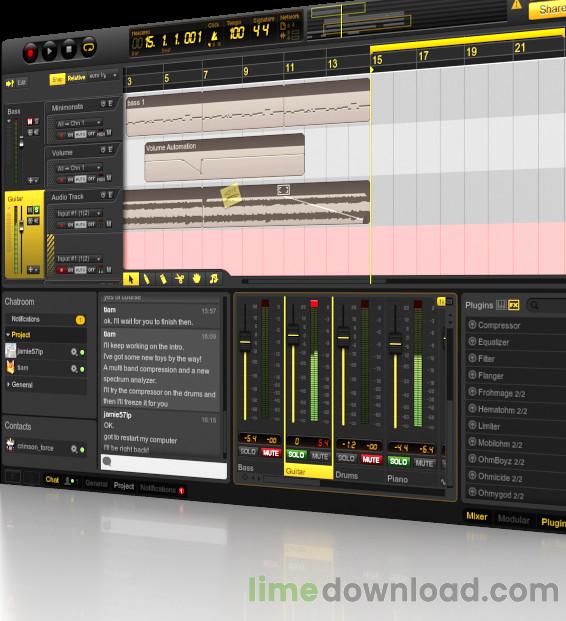Click the jamie57lp avatar thumbnail
This screenshot has width=566, height=621.
point(10,351)
